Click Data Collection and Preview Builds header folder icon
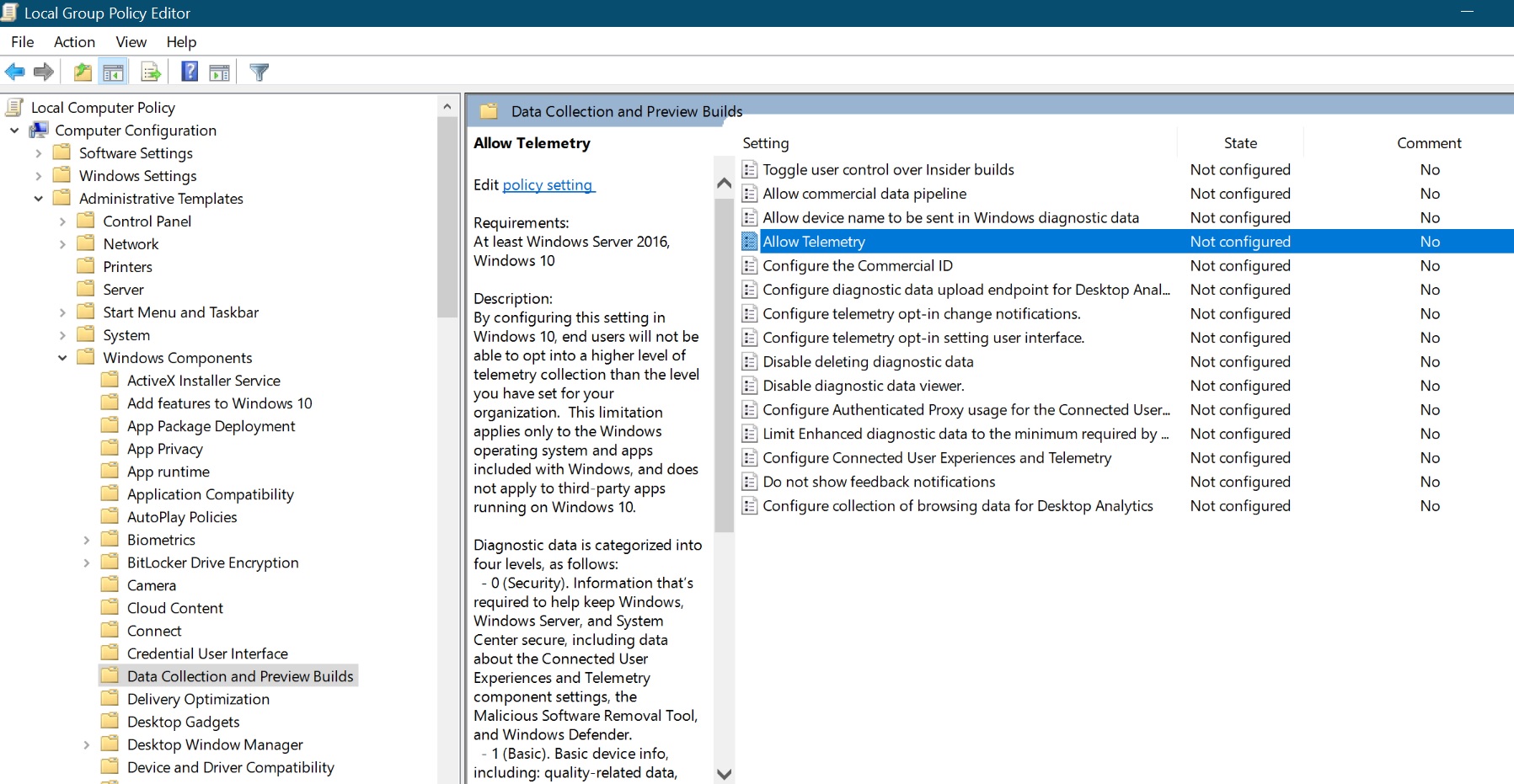Viewport: 1514px width, 784px height. pos(490,111)
